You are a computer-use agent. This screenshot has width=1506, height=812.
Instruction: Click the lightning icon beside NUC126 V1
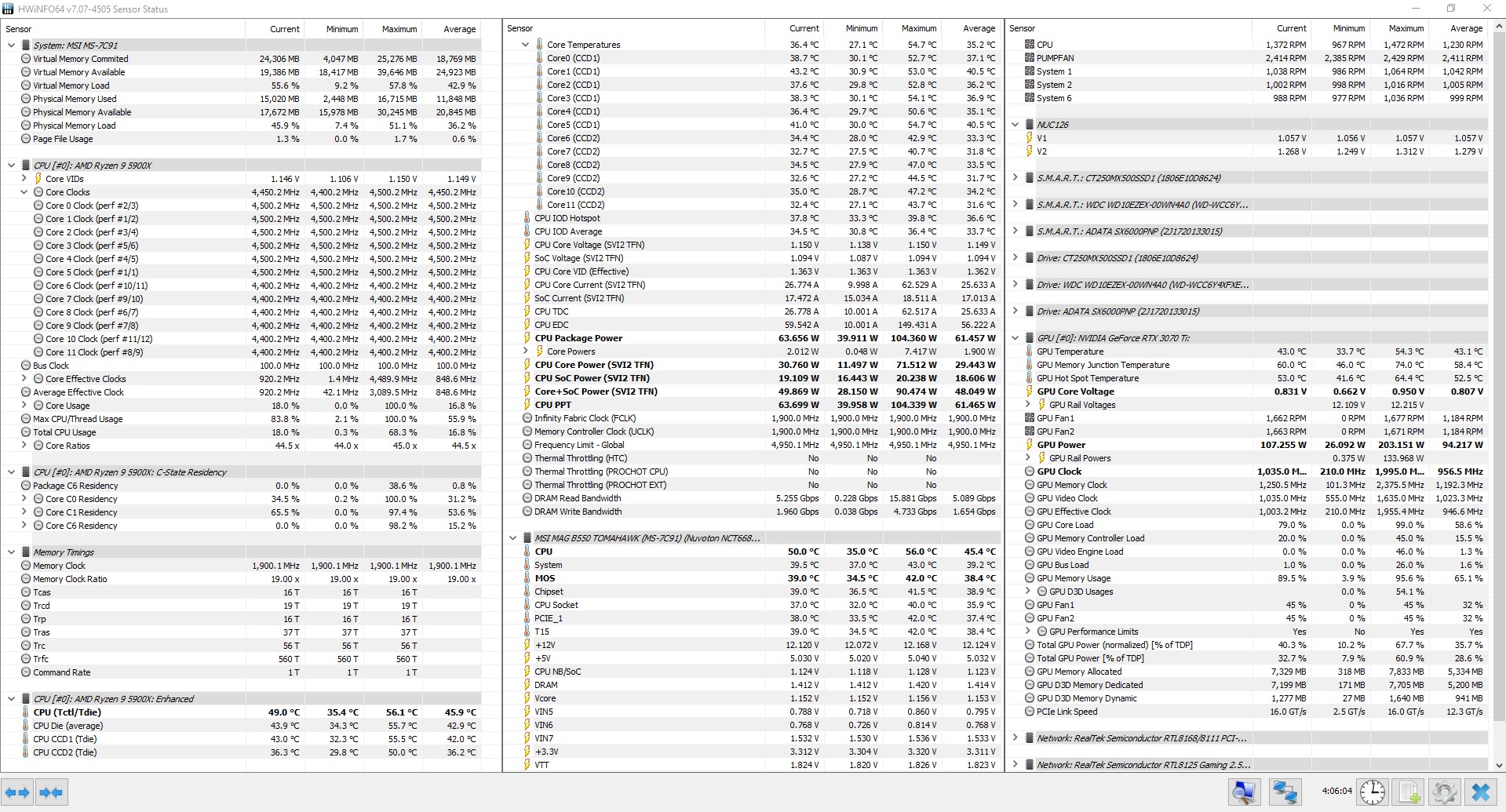click(x=1030, y=138)
